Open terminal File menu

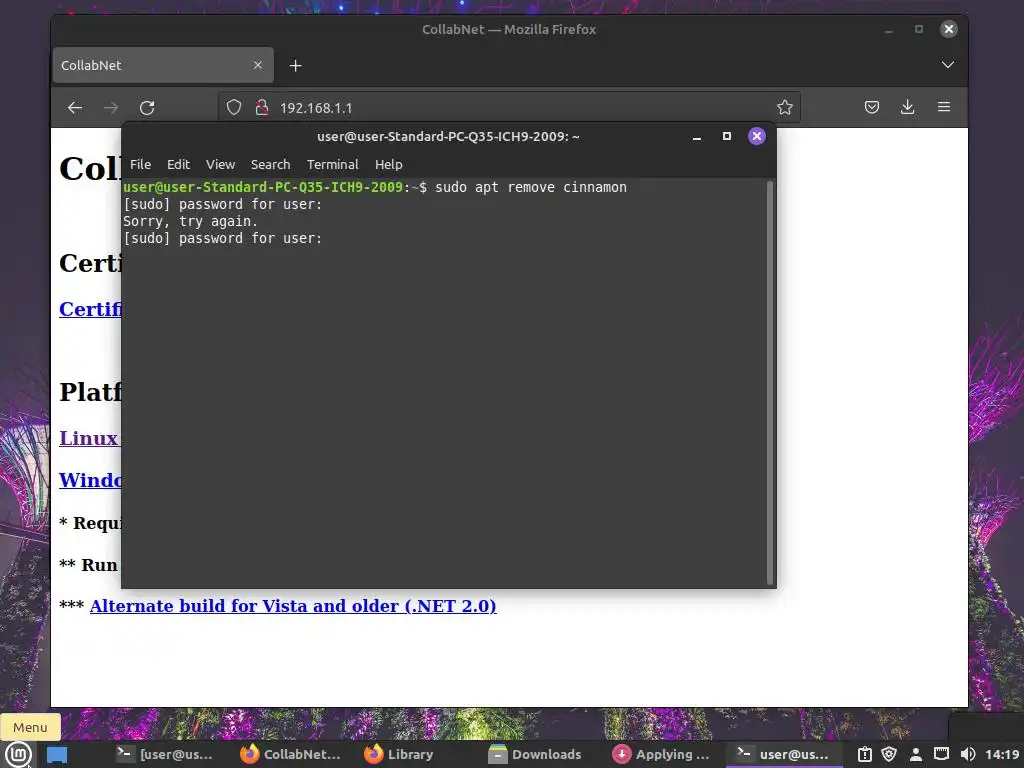[x=140, y=165]
